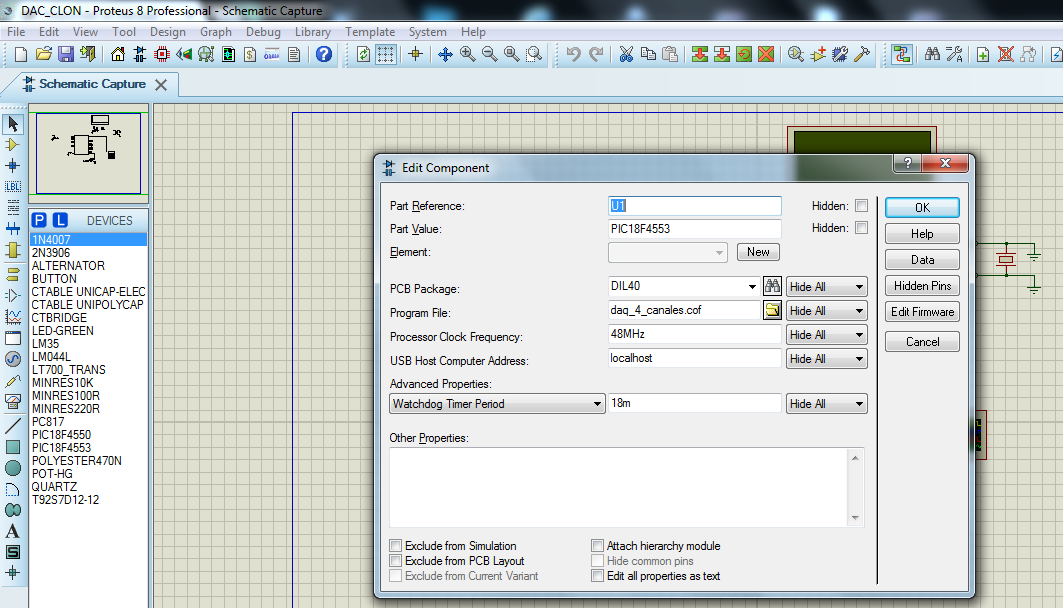Screen dimensions: 1063x608
Task: Click the L library manager button
Action: pos(60,220)
